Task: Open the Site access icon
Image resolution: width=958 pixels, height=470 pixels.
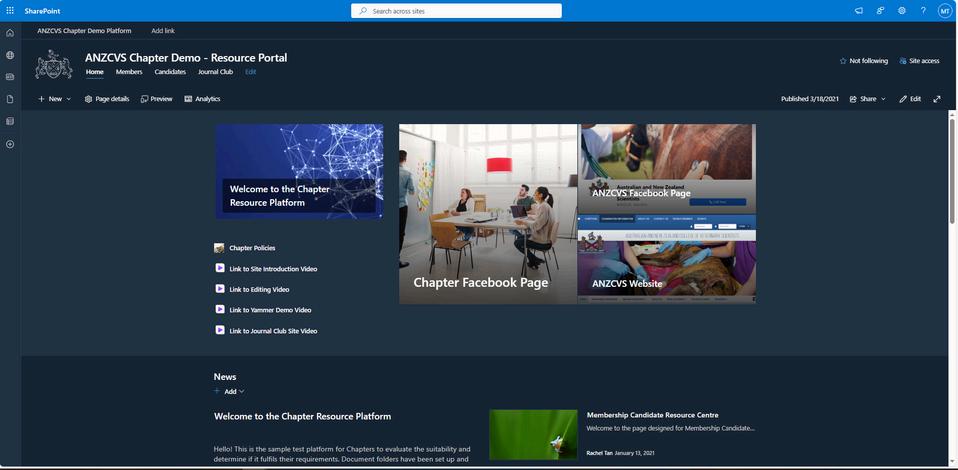Action: (x=902, y=61)
